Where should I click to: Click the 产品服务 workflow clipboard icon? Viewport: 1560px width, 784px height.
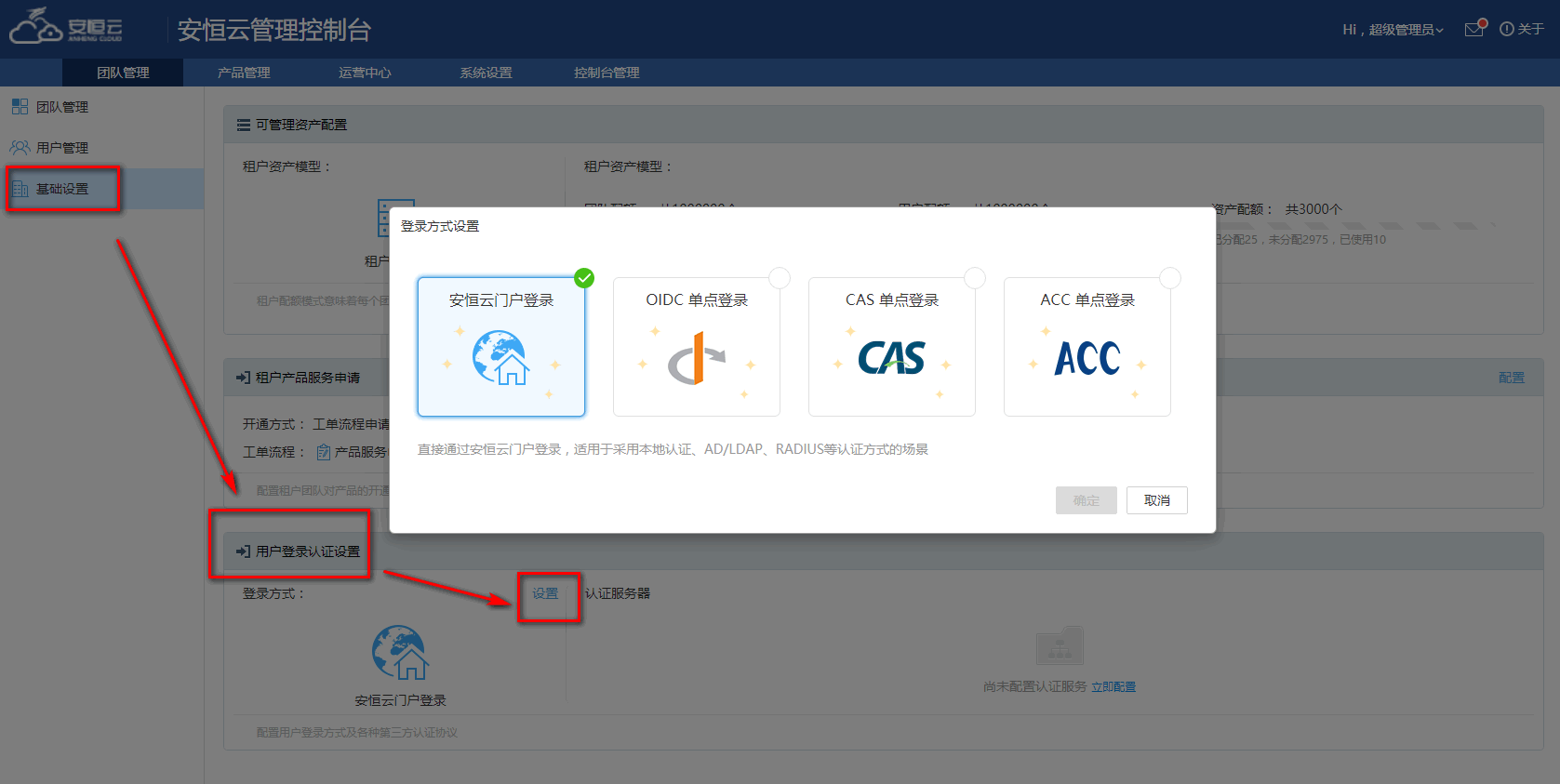(324, 452)
